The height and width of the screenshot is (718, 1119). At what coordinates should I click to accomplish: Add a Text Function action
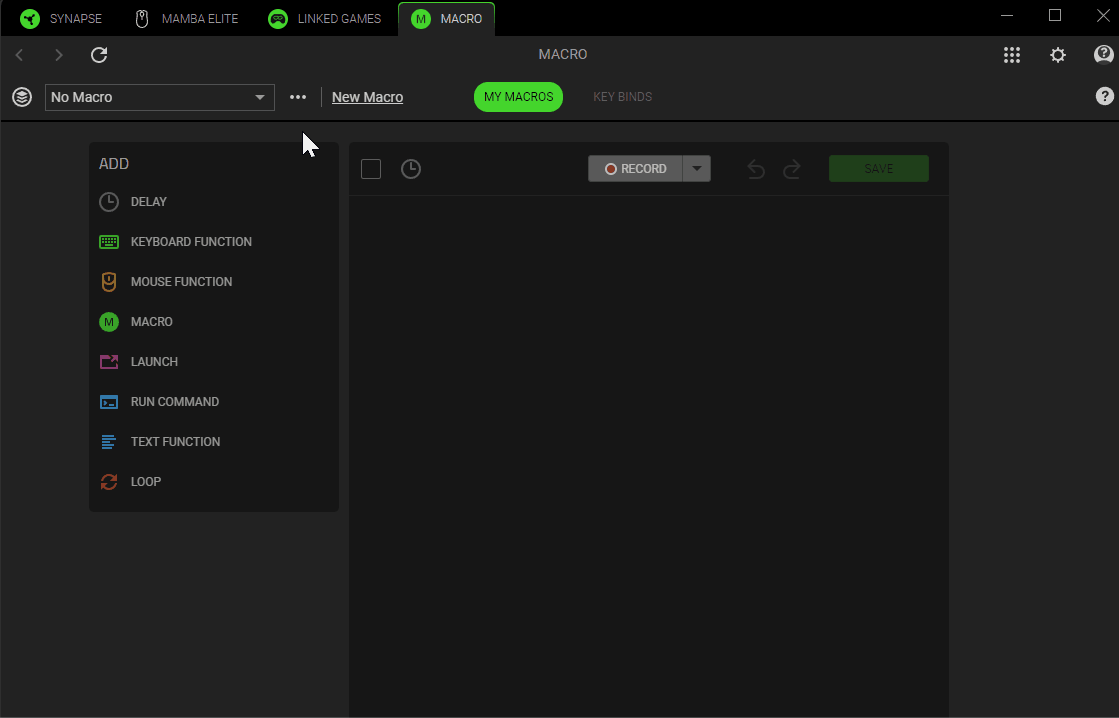175,442
